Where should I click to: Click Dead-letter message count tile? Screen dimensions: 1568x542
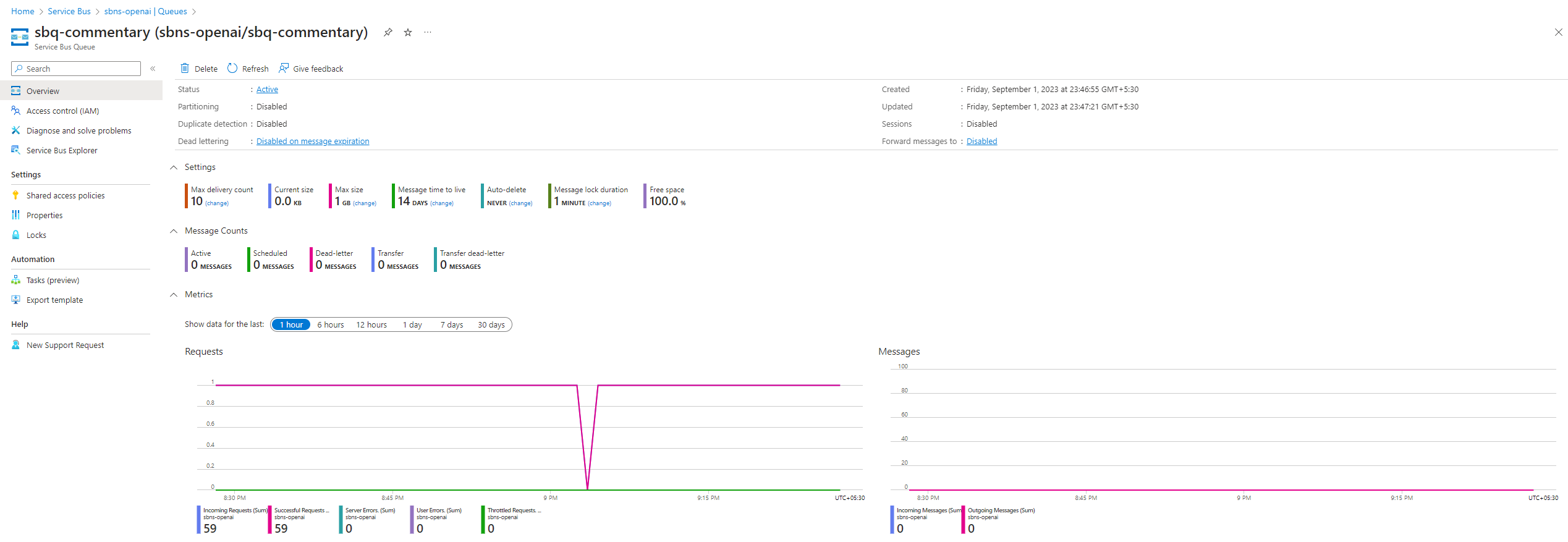[x=334, y=260]
